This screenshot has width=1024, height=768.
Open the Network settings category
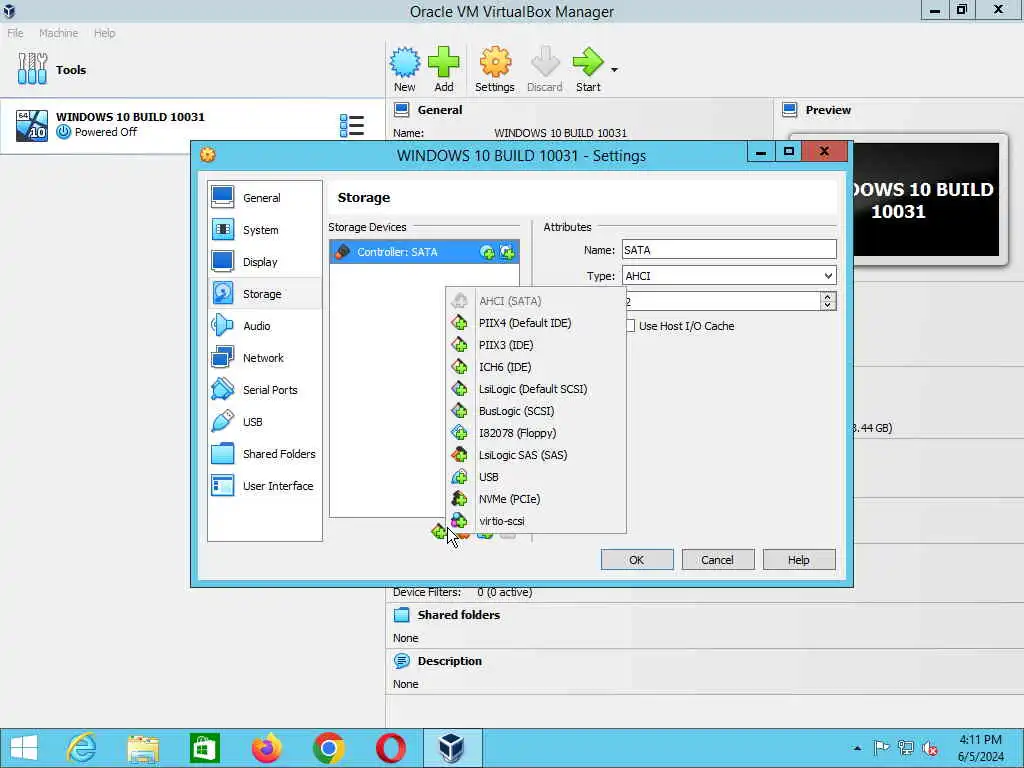[x=264, y=358]
